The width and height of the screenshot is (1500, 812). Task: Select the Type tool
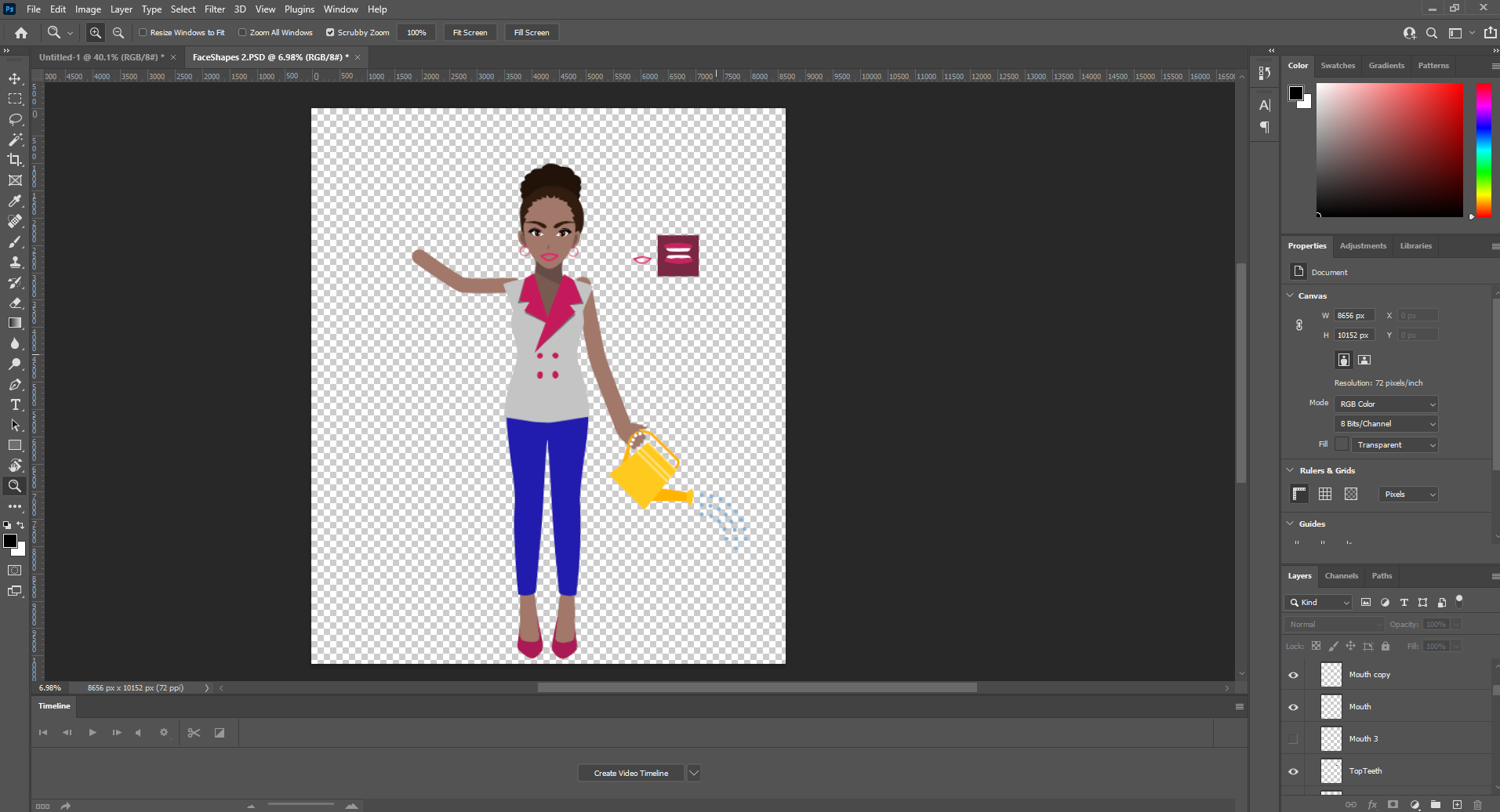pos(15,405)
